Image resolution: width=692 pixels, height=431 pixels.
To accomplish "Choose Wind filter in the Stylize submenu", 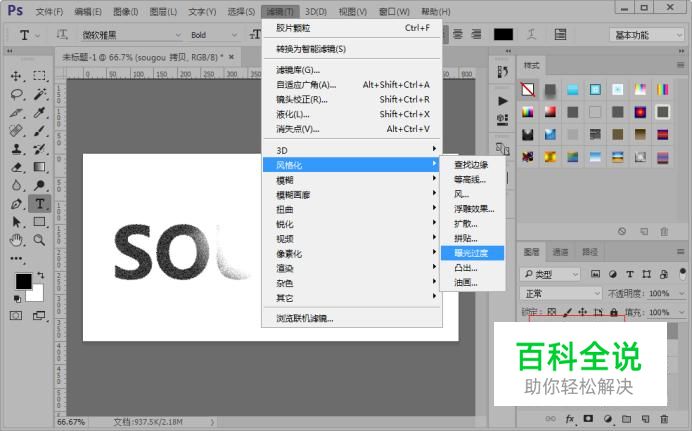I will tap(473, 194).
